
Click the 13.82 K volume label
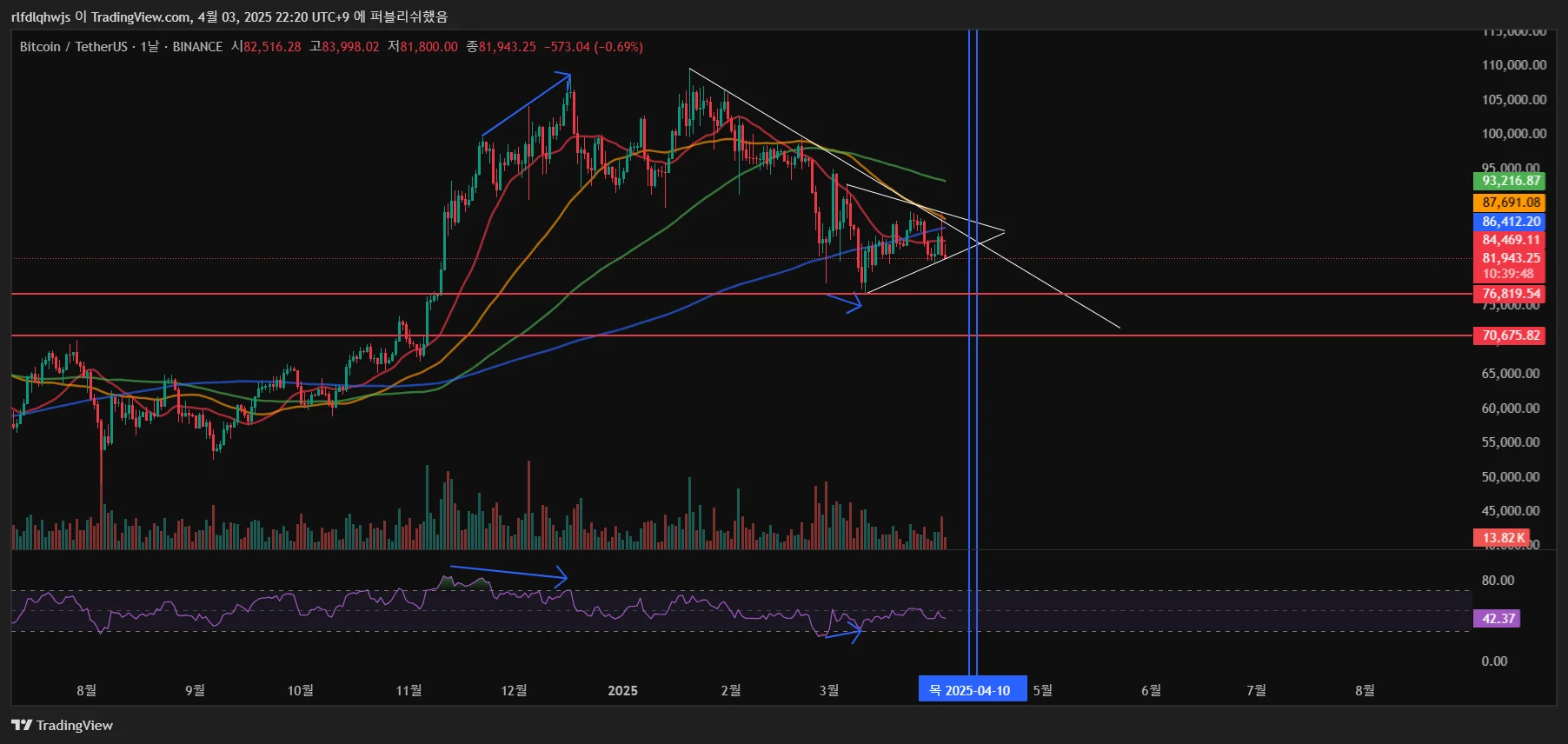[x=1501, y=538]
